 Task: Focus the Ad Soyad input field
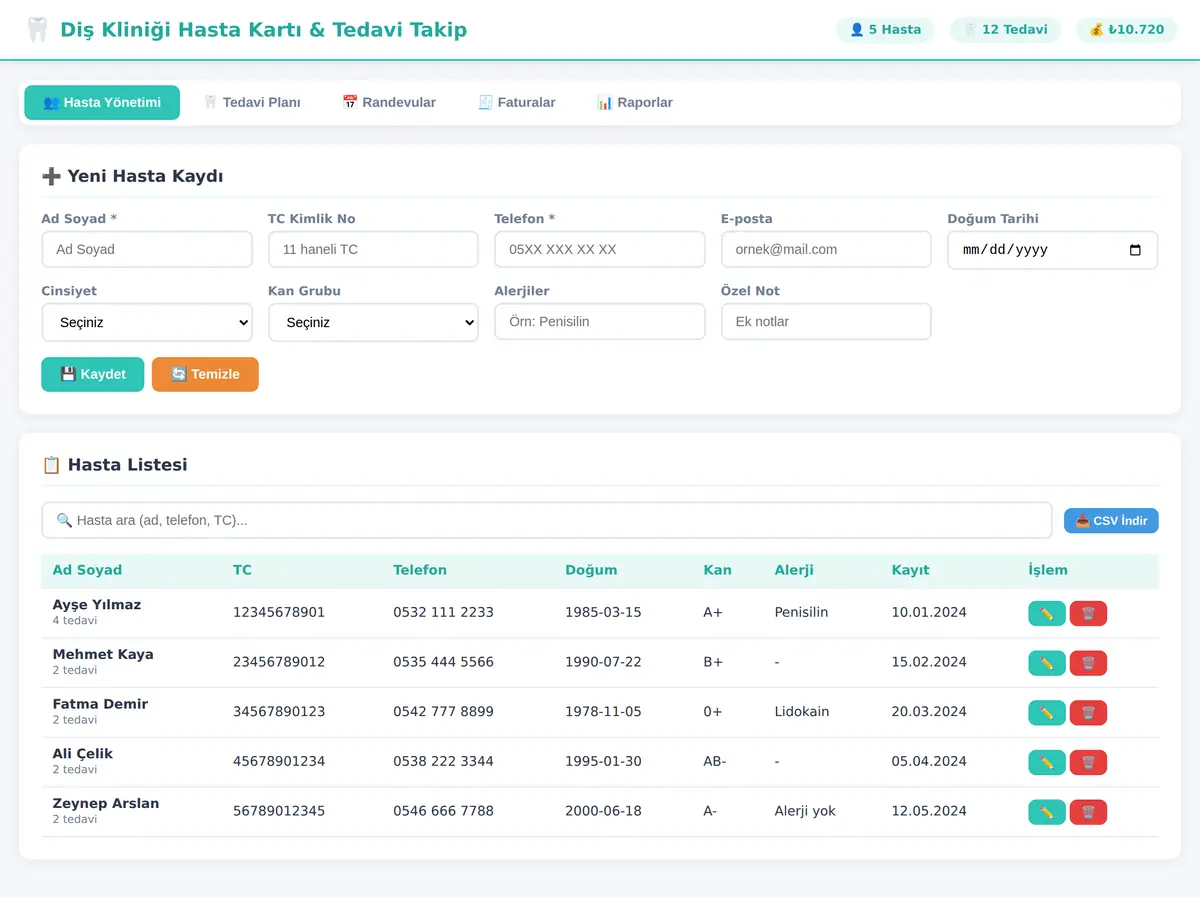[147, 250]
